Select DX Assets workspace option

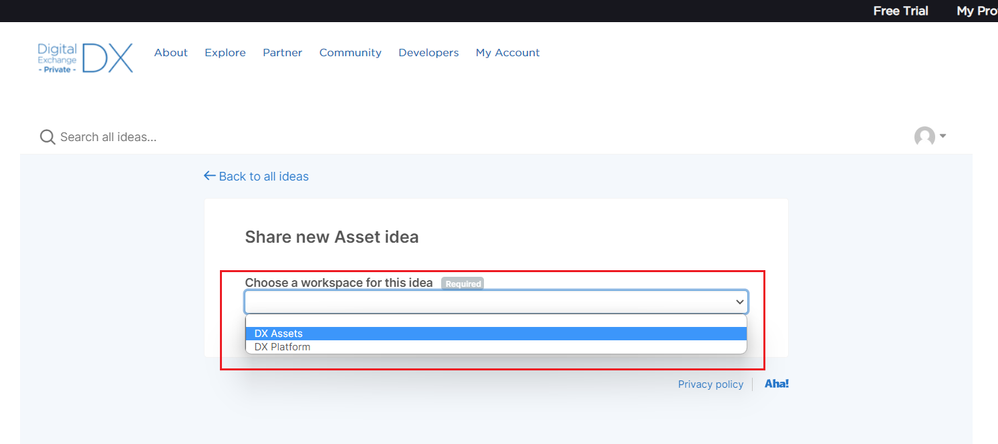point(496,333)
